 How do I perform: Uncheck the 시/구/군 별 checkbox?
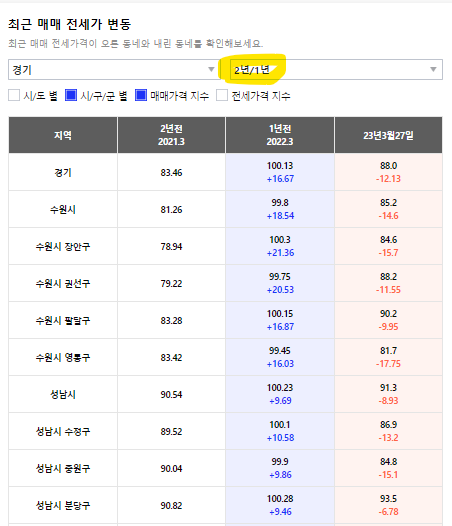pos(71,96)
